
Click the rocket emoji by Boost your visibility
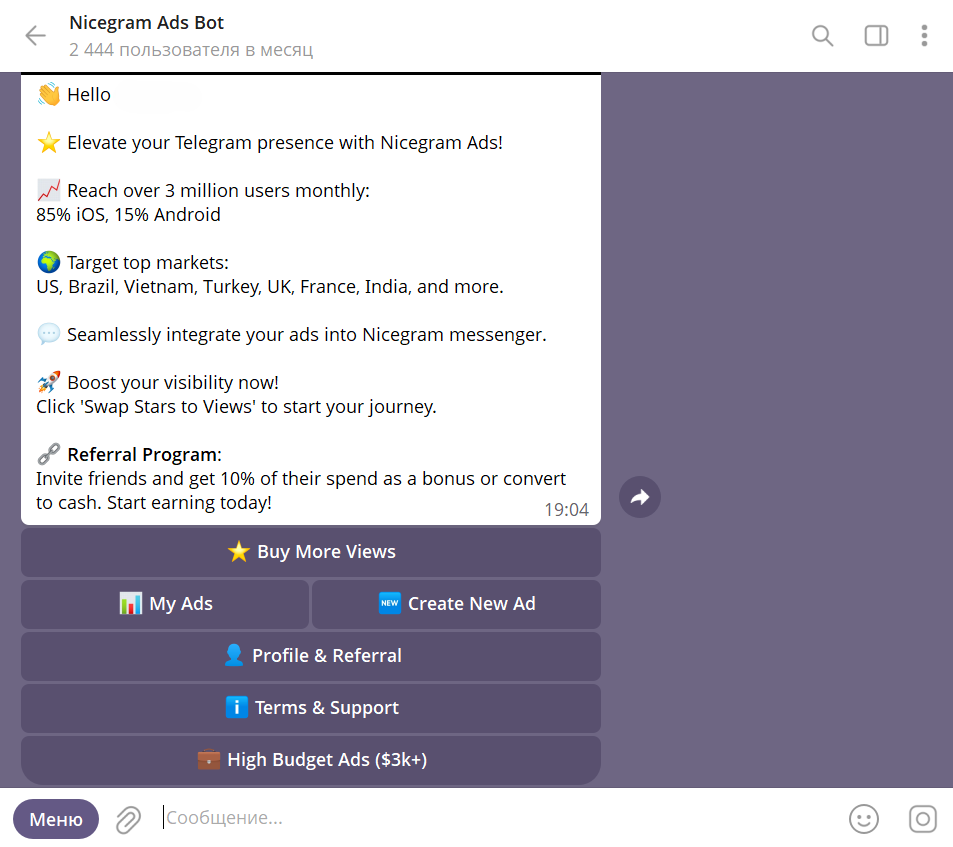pos(49,382)
